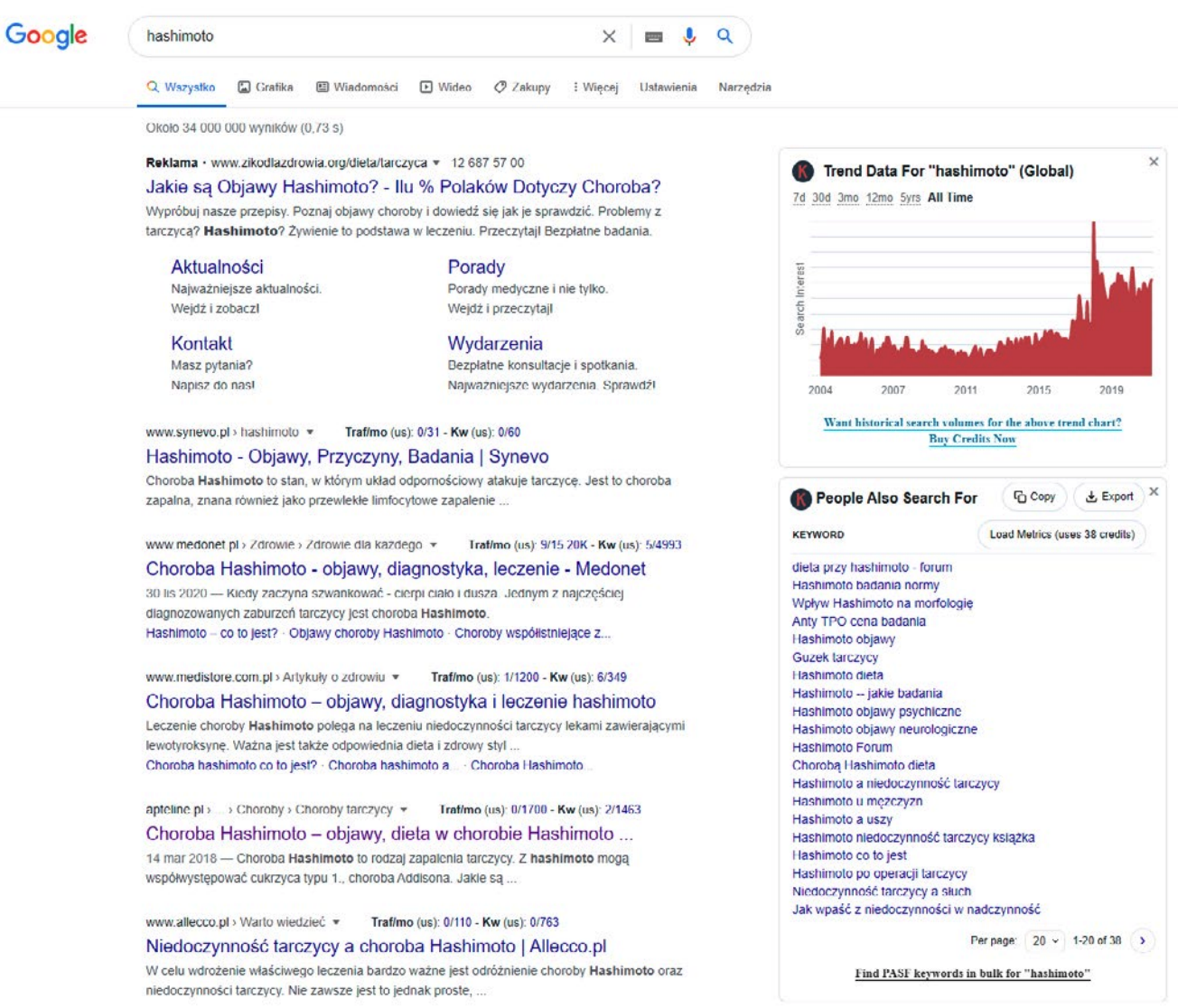Expand the allecco.pl result dropdown arrow

click(336, 923)
